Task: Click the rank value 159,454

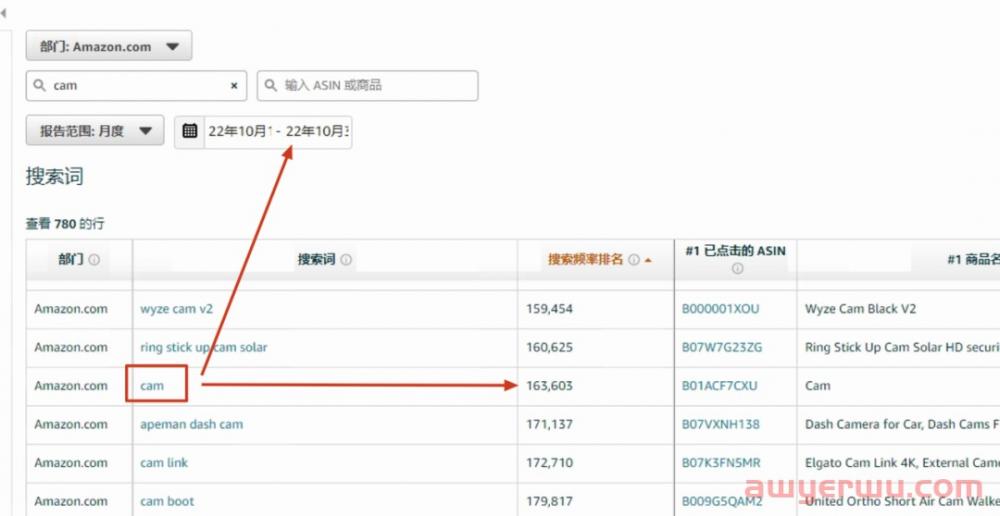Action: pos(550,309)
